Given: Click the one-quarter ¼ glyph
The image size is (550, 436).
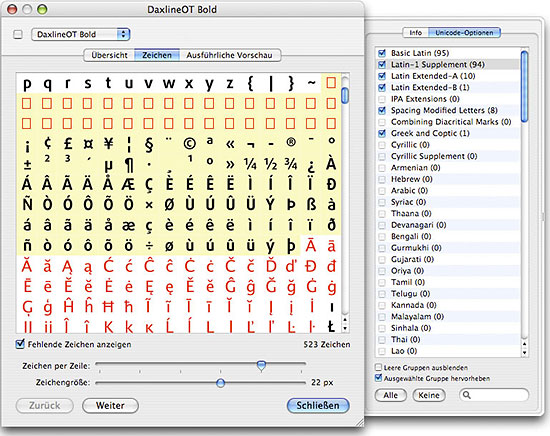Looking at the screenshot, I should coord(250,164).
